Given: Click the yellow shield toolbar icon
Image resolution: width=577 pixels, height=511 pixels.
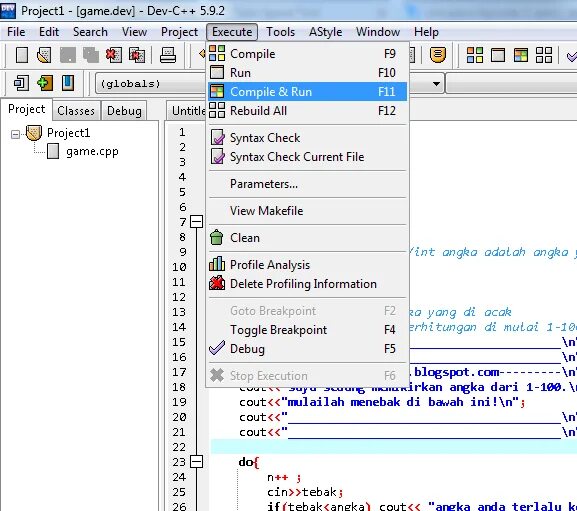Looking at the screenshot, I should pos(438,55).
